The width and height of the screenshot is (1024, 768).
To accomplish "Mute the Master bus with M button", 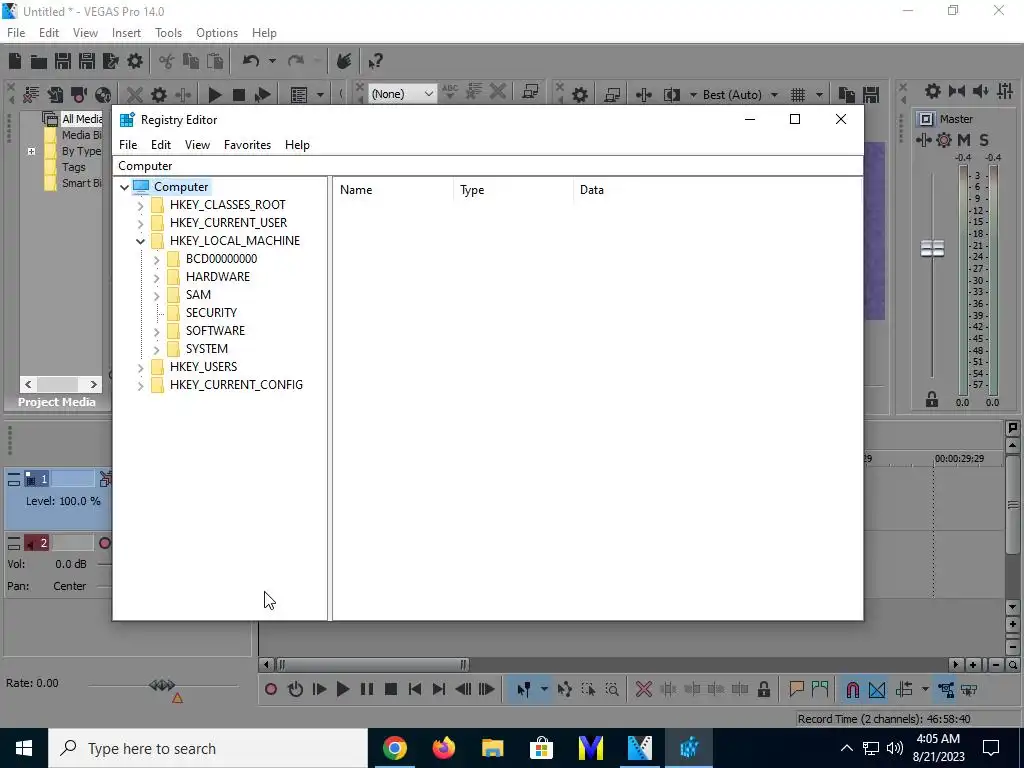I will (x=964, y=140).
